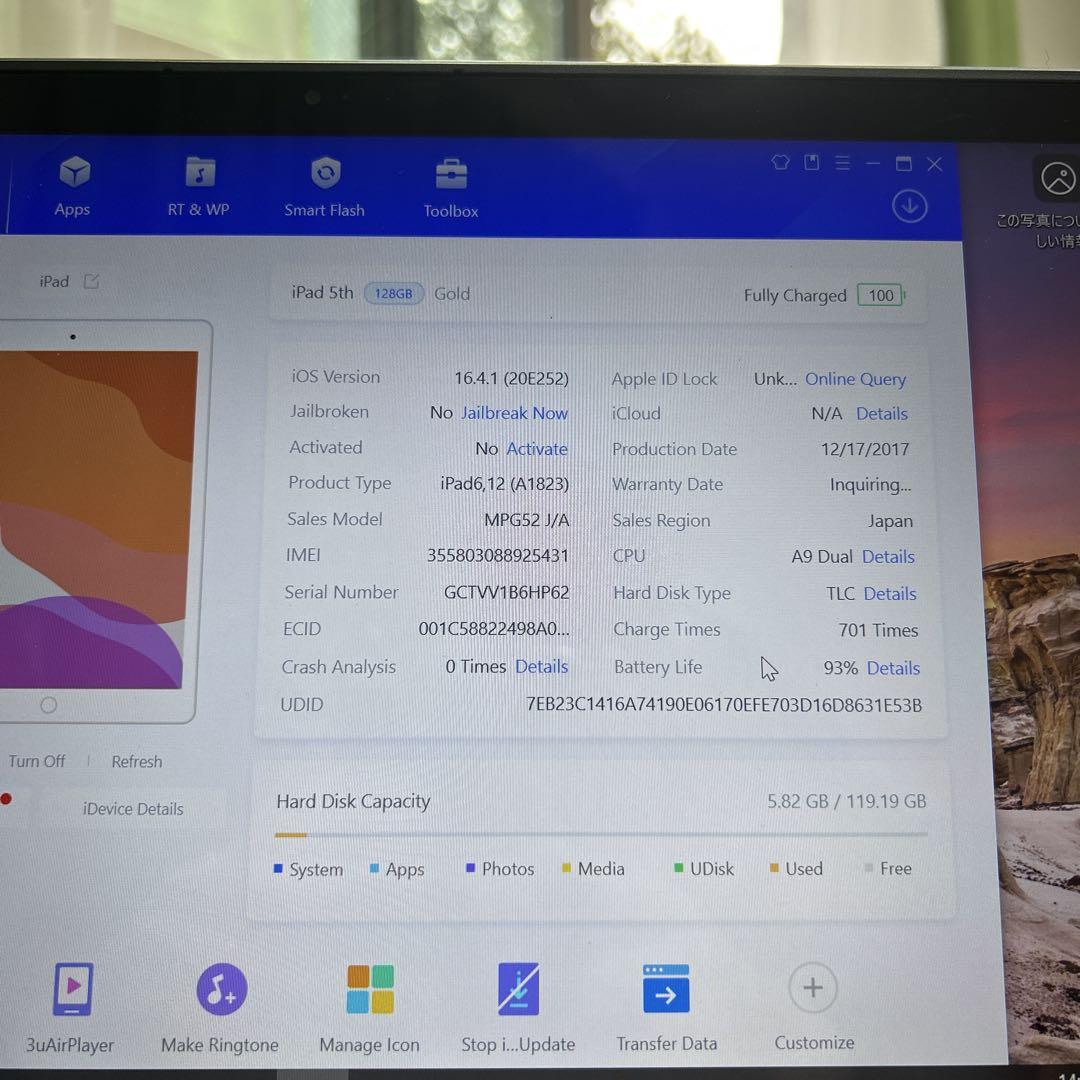The image size is (1080, 1080).
Task: Click the Production Date 12/17/2017
Action: click(x=865, y=449)
